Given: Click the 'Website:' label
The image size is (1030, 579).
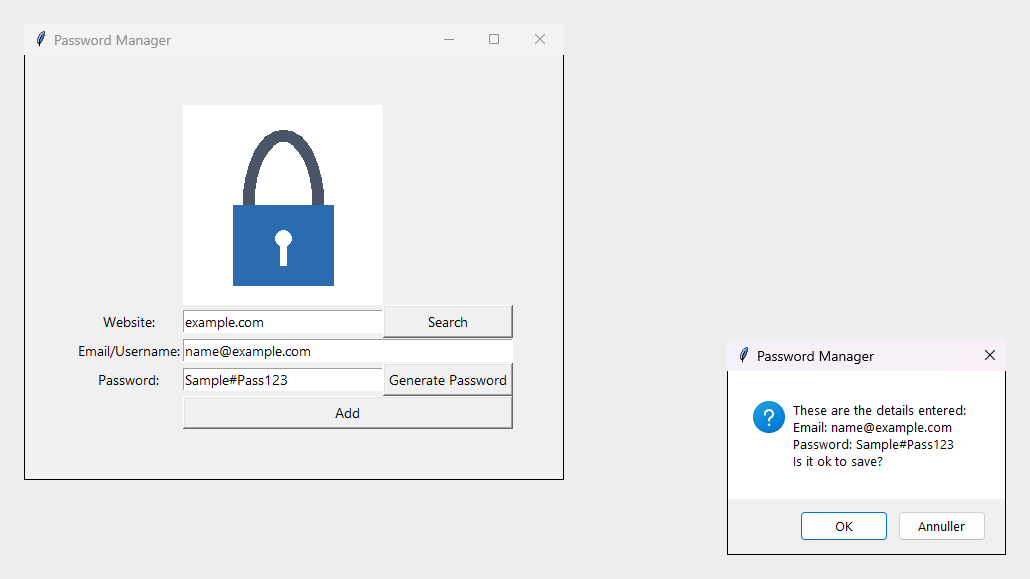Looking at the screenshot, I should click(x=129, y=323).
